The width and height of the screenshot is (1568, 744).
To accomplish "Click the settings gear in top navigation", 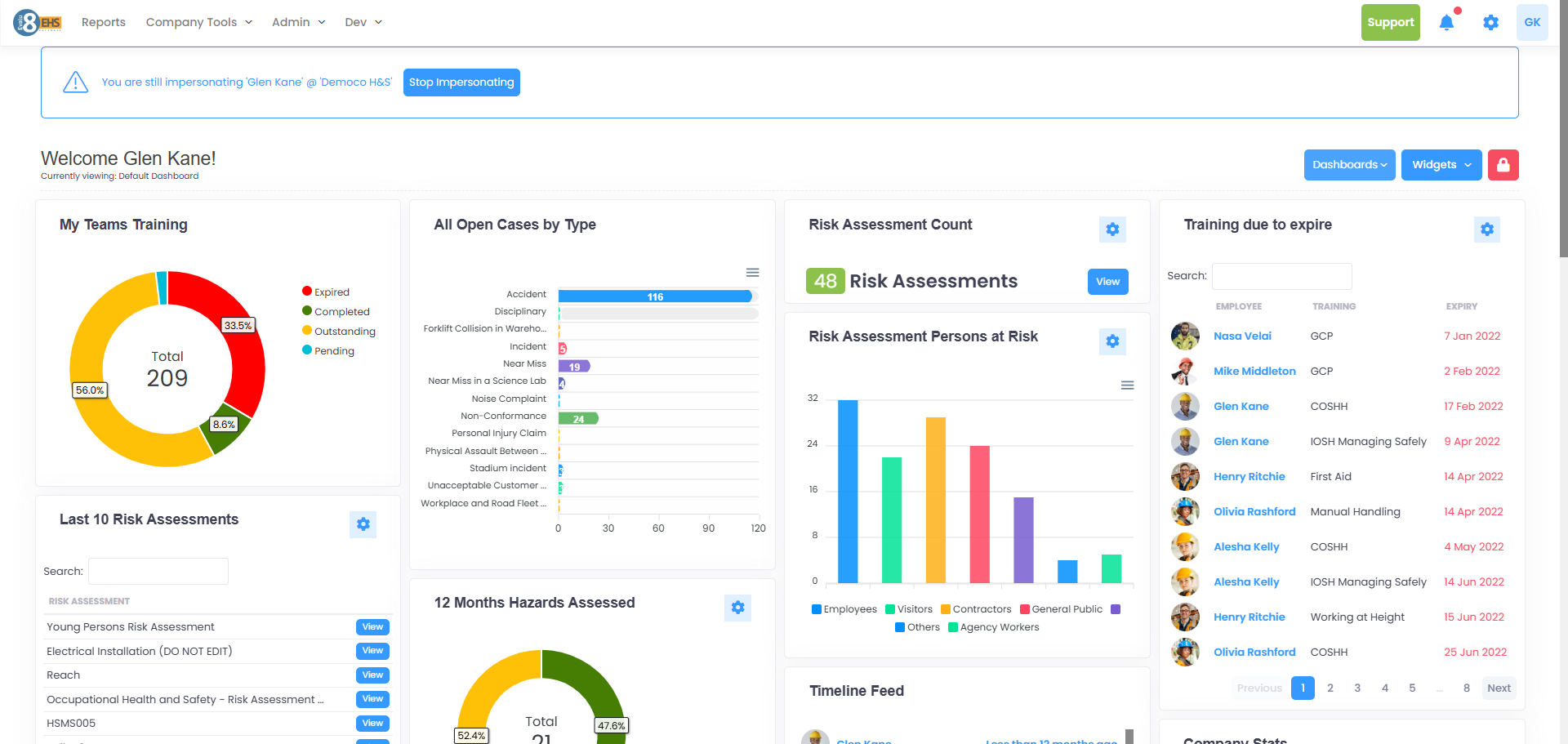I will (x=1490, y=22).
